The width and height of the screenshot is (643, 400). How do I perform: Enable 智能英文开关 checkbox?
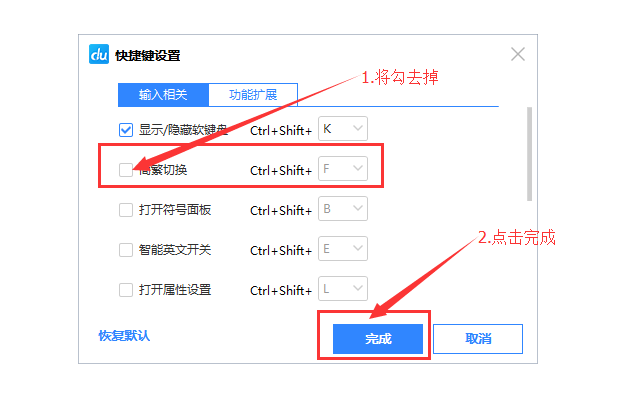click(x=126, y=250)
